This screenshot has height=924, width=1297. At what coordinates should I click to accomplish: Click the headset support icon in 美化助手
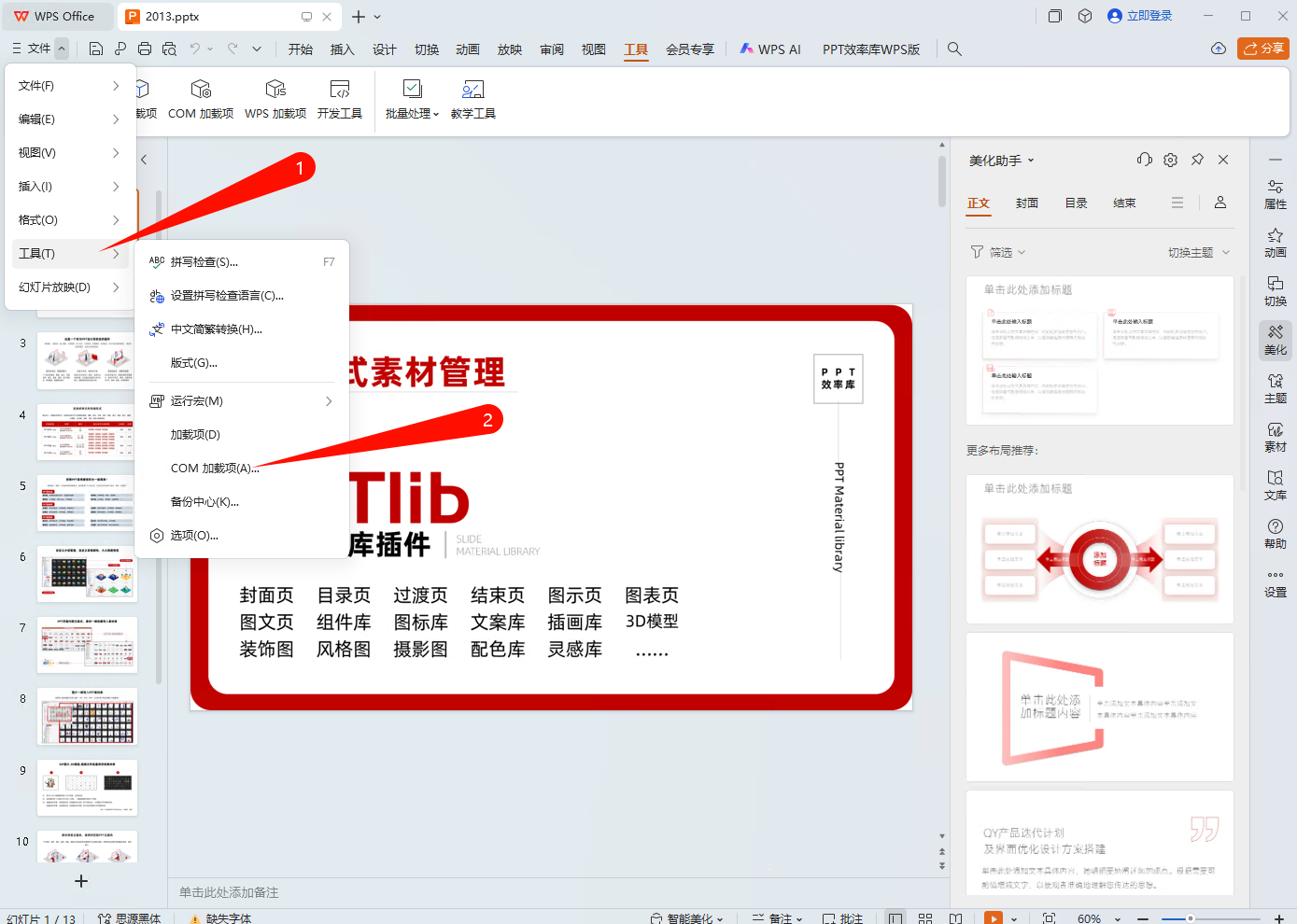[x=1145, y=160]
